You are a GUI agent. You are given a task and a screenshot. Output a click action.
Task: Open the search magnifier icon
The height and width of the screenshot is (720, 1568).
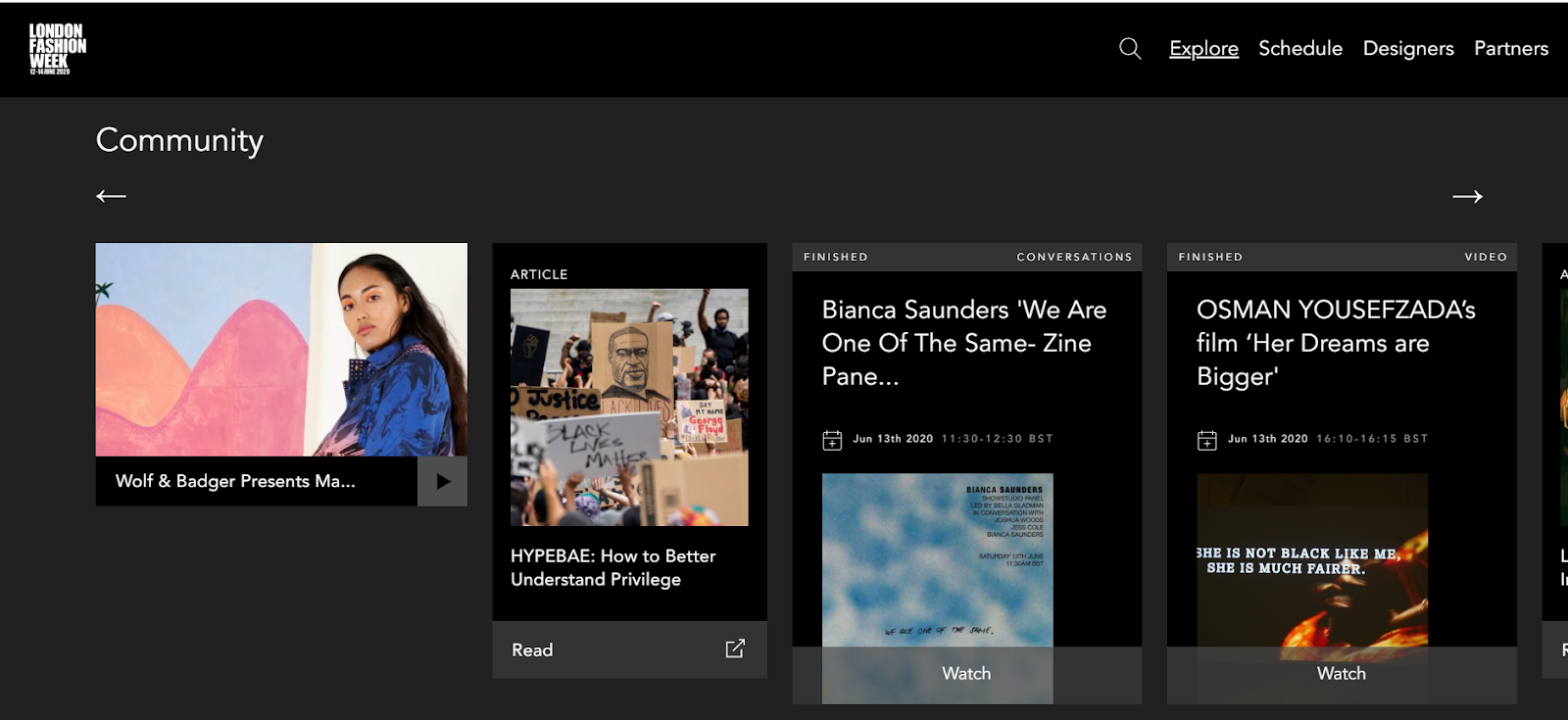click(x=1130, y=48)
